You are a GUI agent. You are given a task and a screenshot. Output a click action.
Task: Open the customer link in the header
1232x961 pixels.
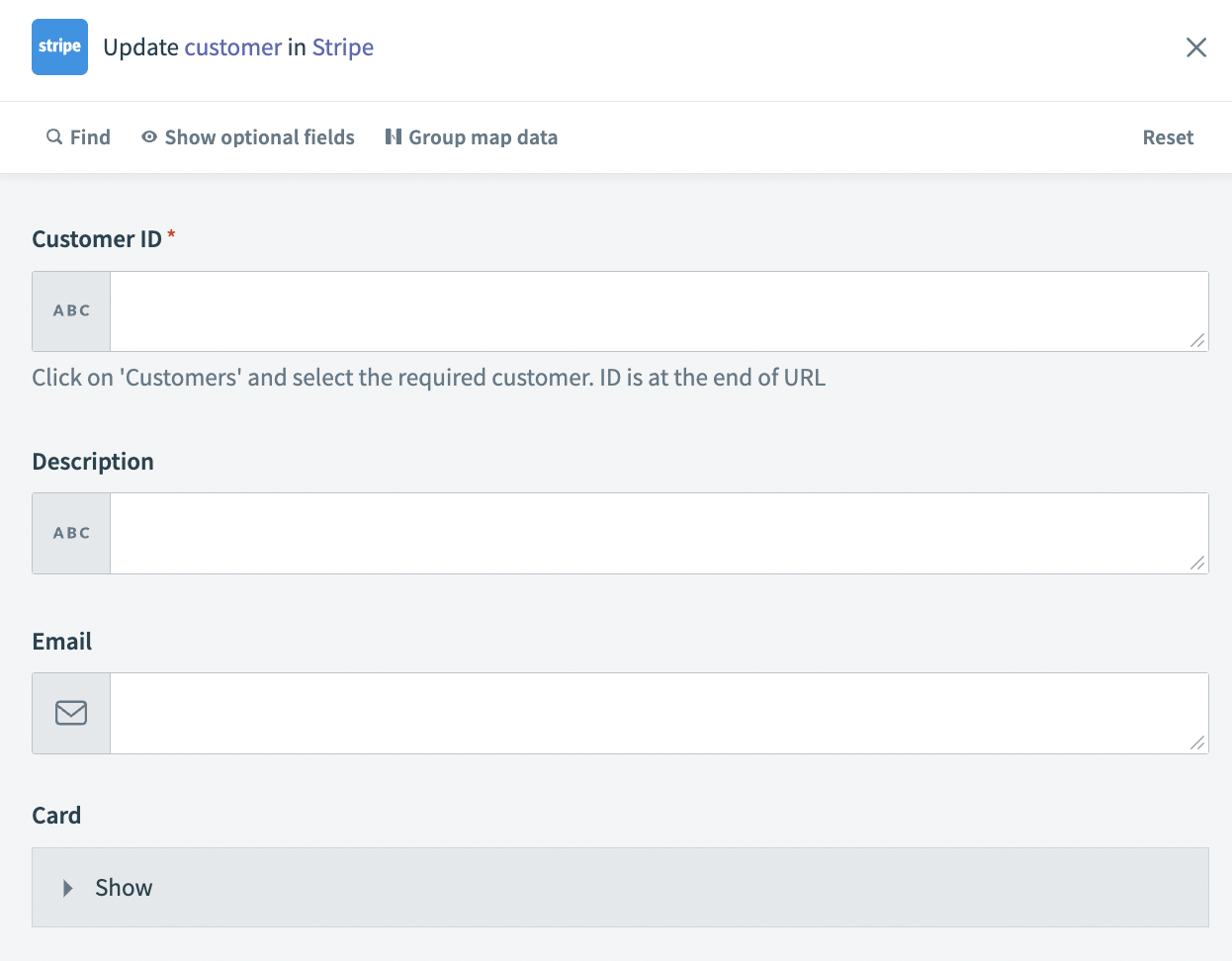click(x=233, y=46)
